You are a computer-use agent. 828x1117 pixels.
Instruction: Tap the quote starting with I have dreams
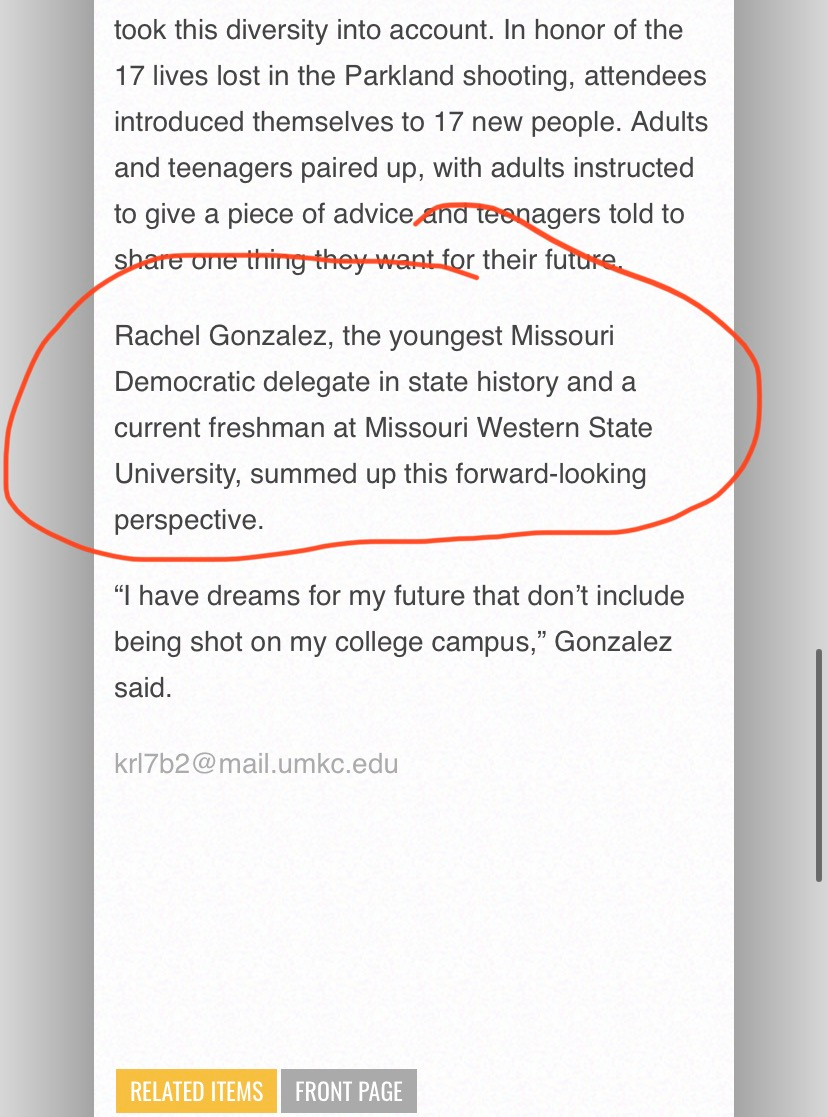point(399,618)
